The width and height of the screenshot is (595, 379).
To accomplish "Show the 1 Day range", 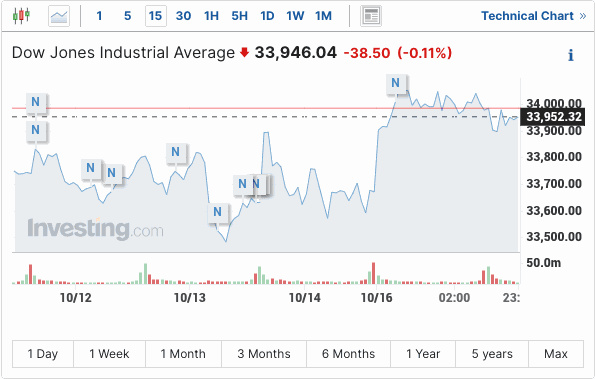I will (x=43, y=354).
